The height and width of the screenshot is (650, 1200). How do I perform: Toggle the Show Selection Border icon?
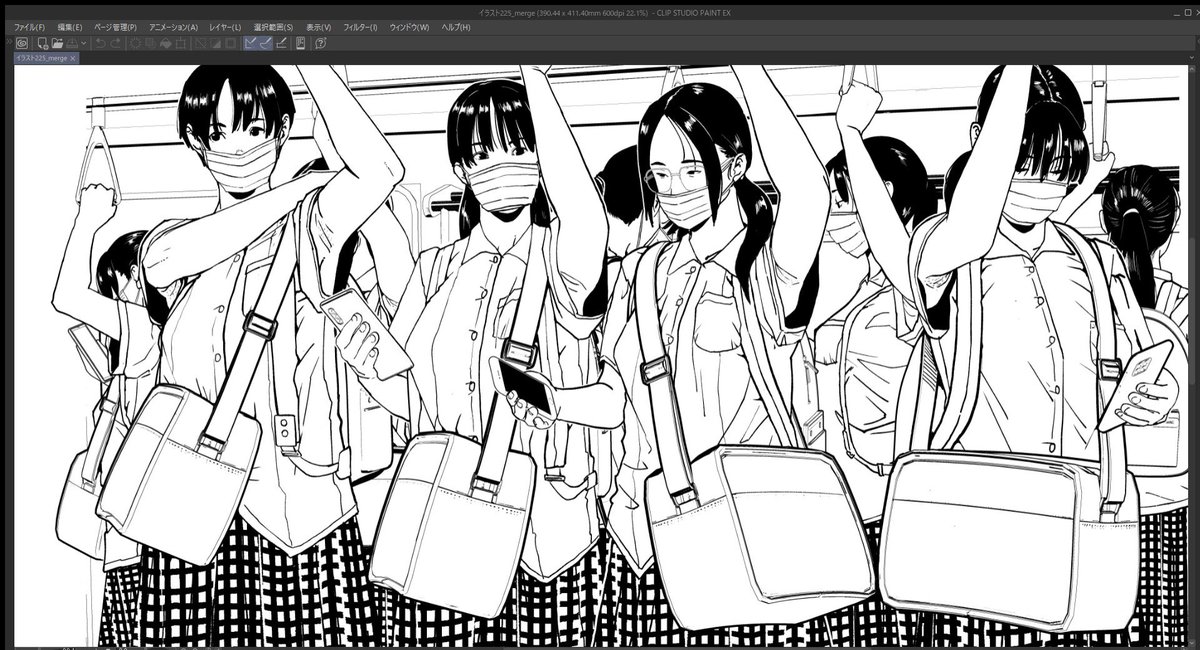click(231, 43)
